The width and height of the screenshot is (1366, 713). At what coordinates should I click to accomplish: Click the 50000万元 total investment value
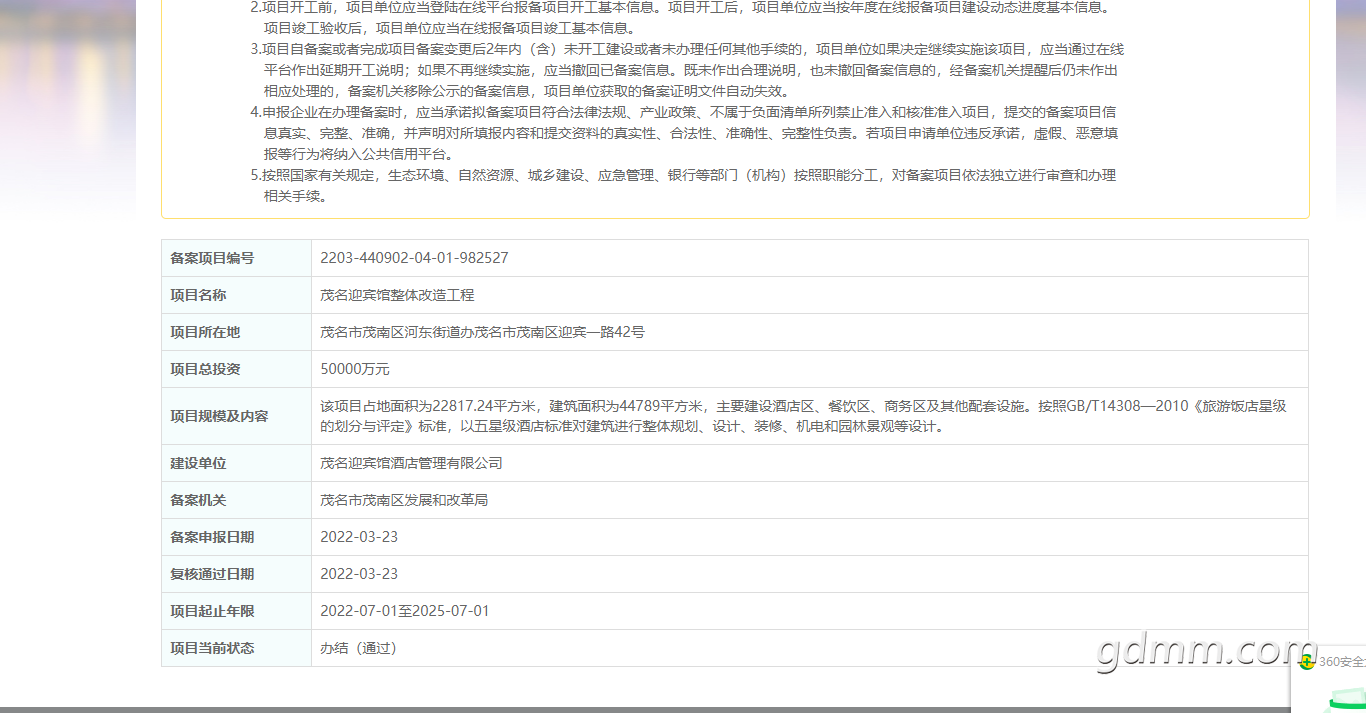(x=355, y=369)
